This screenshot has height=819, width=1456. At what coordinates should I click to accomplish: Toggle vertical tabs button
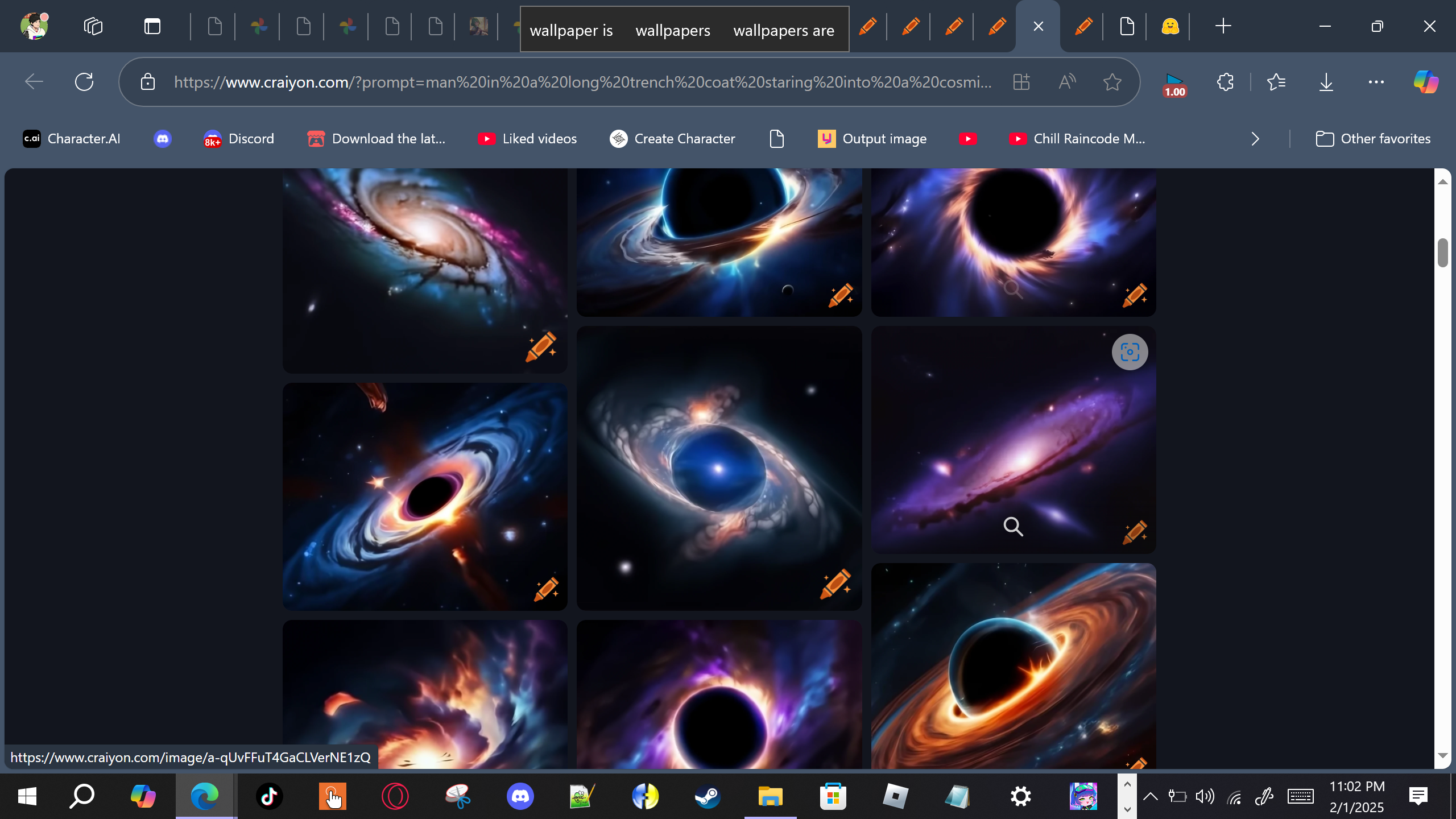152,26
